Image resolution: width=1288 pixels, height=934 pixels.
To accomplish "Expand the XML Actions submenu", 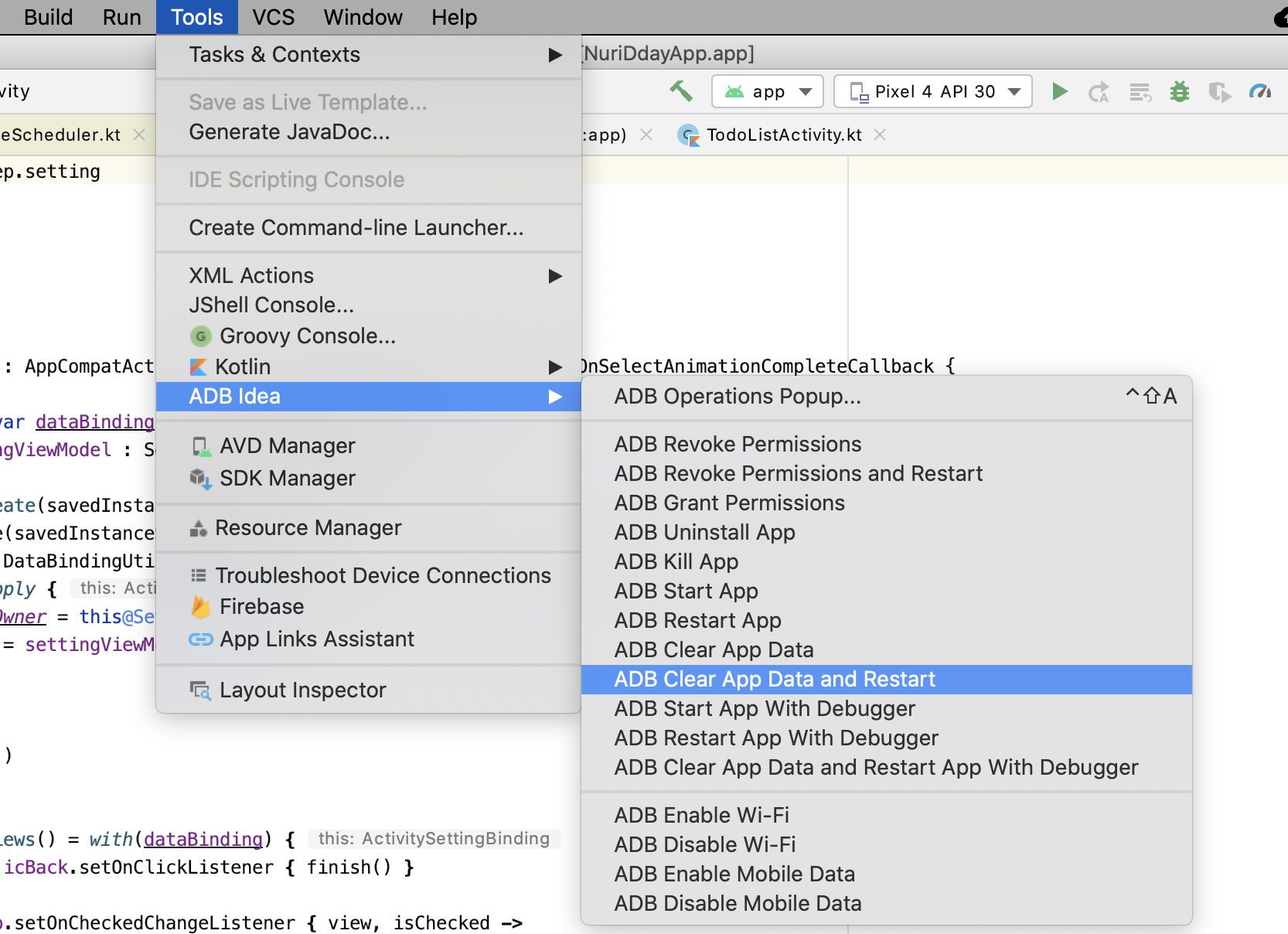I will pyautogui.click(x=369, y=276).
